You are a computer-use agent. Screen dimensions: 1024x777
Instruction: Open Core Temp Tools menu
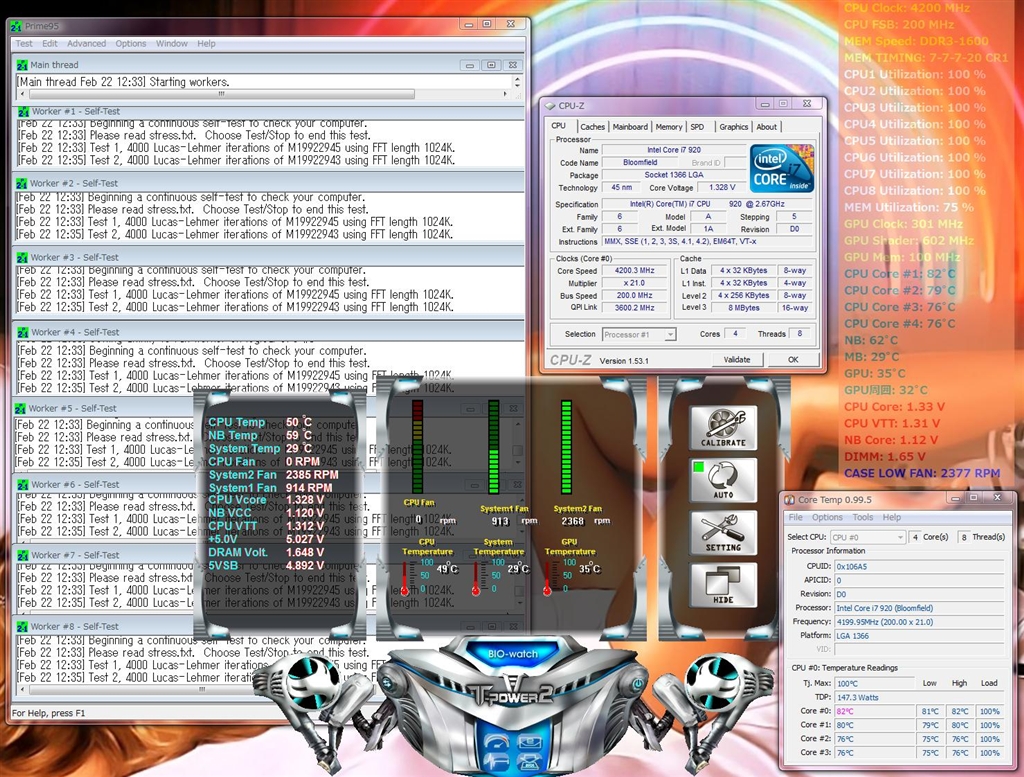pos(863,517)
